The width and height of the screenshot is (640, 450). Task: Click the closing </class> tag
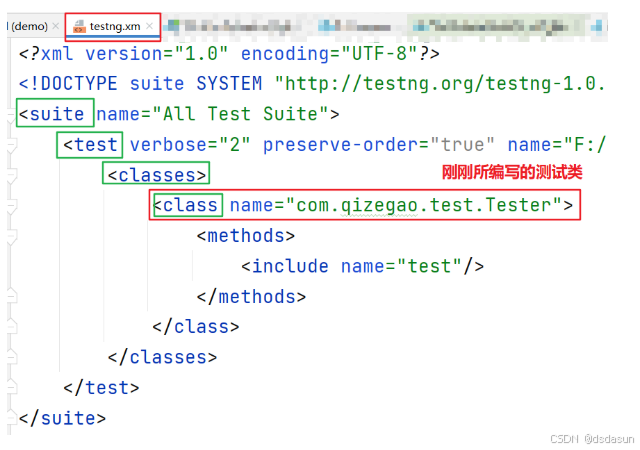196,327
